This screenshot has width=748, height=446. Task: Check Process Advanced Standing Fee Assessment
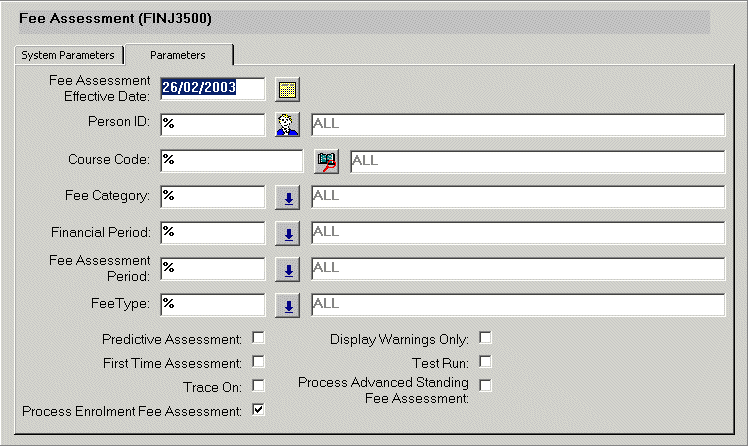coord(486,386)
